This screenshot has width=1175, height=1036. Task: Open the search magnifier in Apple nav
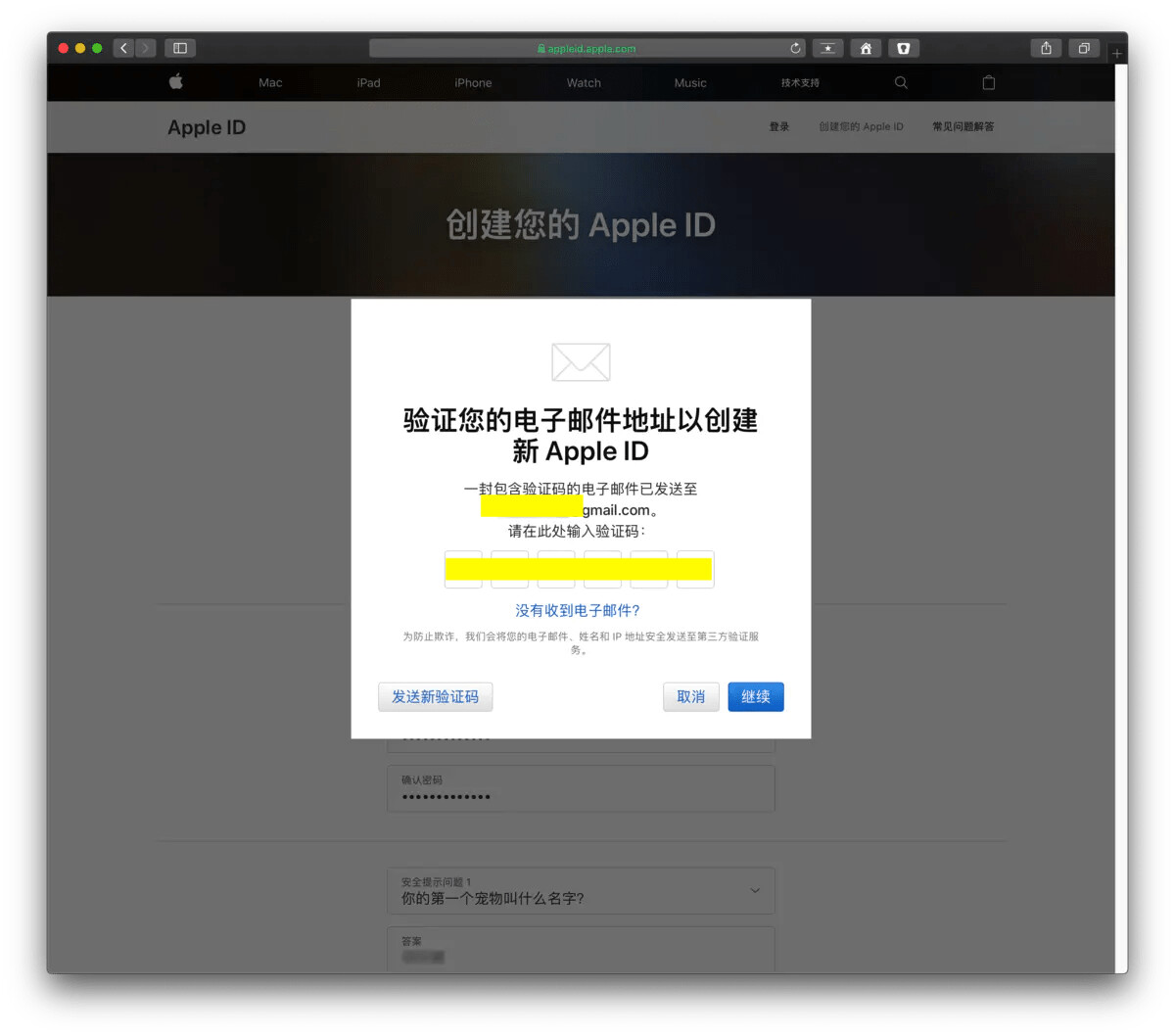pos(901,82)
